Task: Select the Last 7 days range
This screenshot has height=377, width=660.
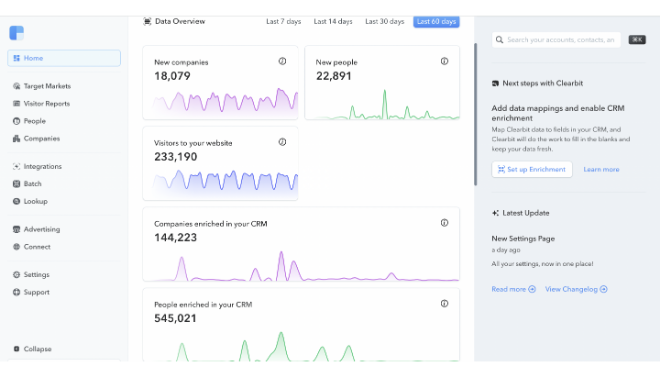Action: 283,21
